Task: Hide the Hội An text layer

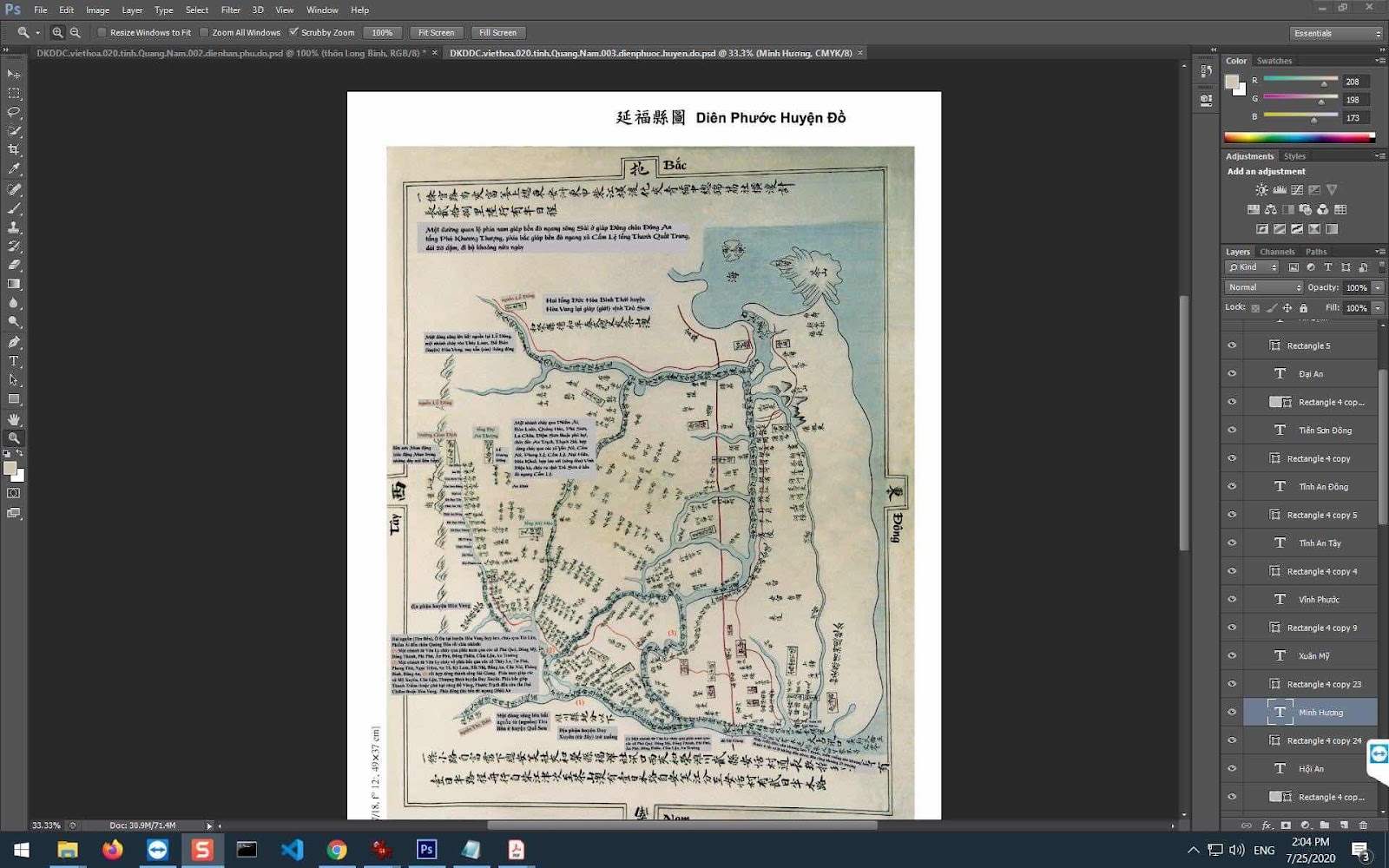Action: tap(1232, 768)
